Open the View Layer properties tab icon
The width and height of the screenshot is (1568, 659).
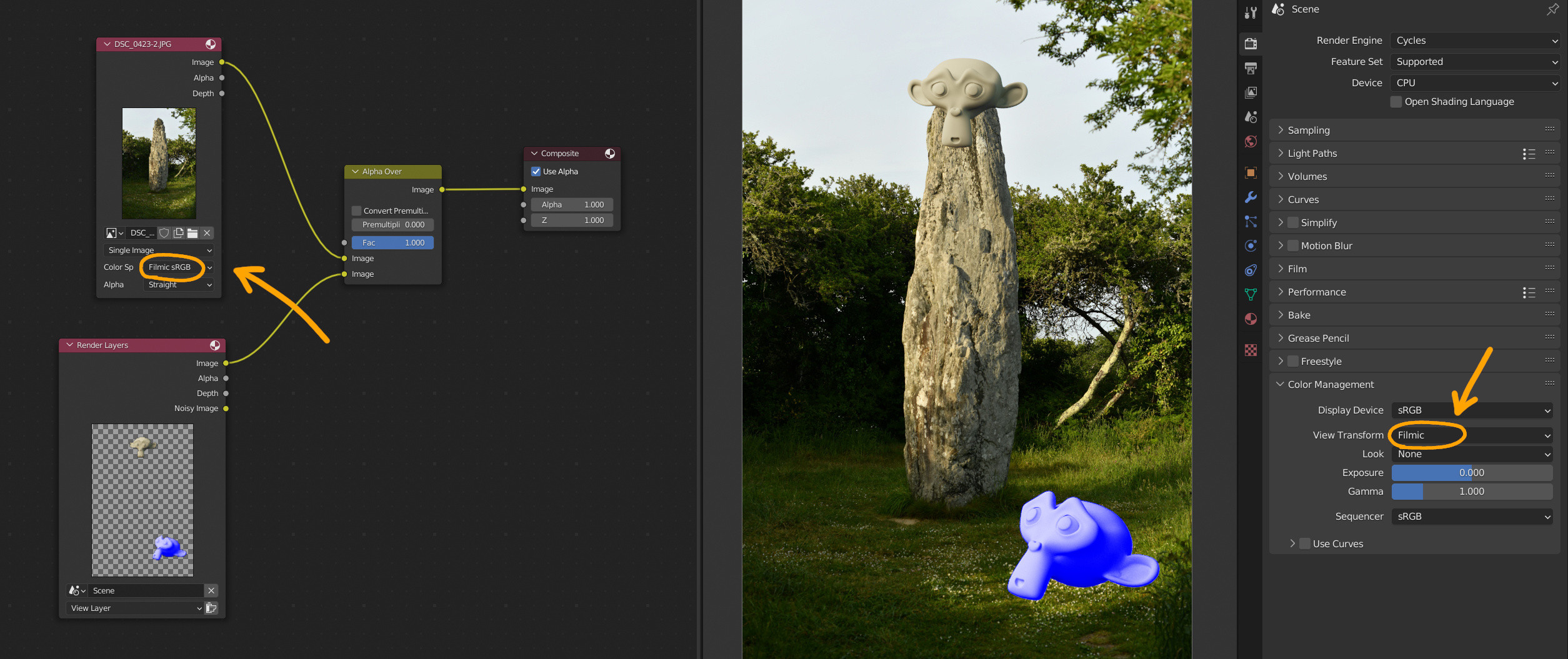click(x=1251, y=92)
